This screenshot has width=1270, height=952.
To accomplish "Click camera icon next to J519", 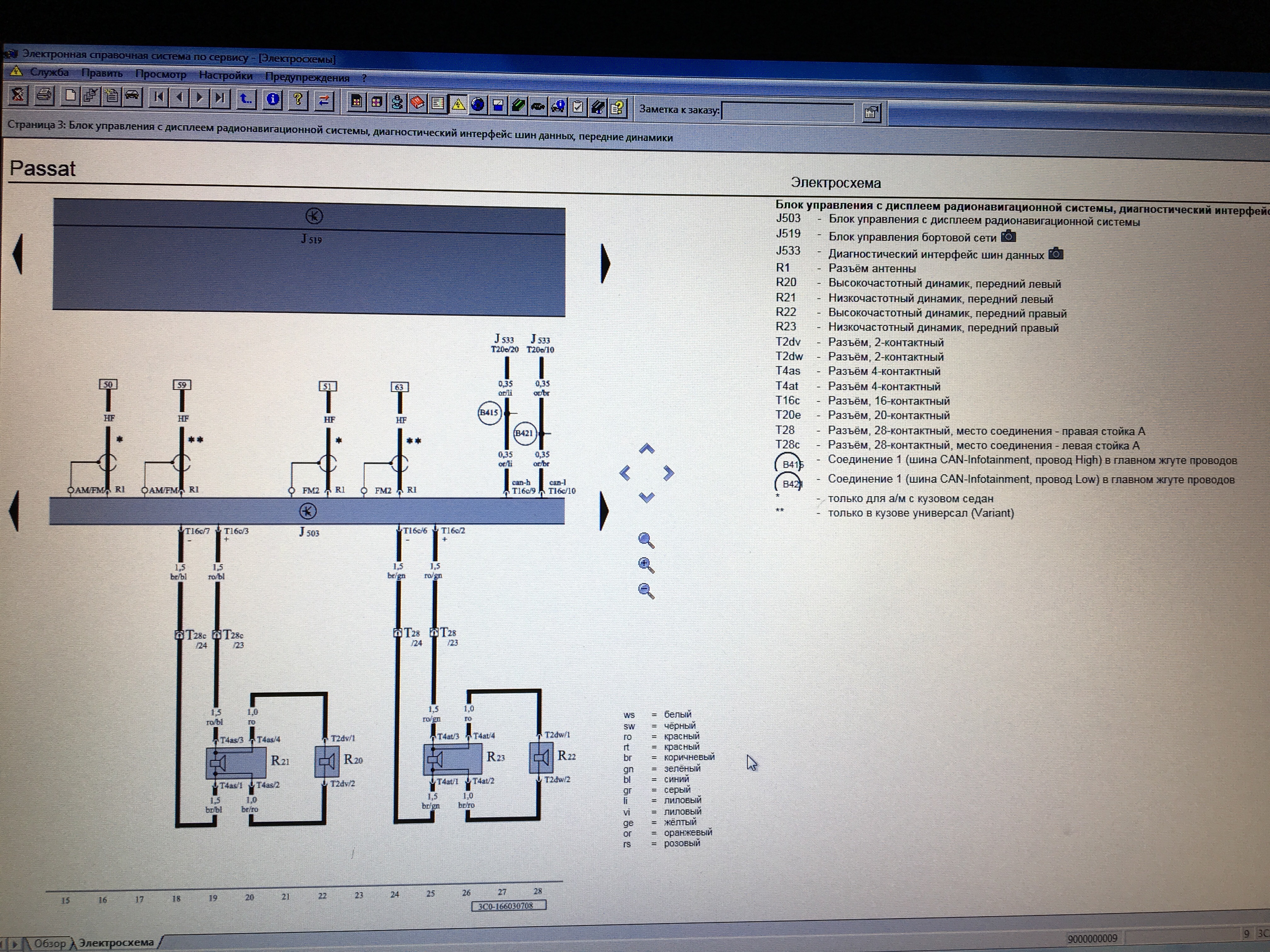I will 1008,236.
